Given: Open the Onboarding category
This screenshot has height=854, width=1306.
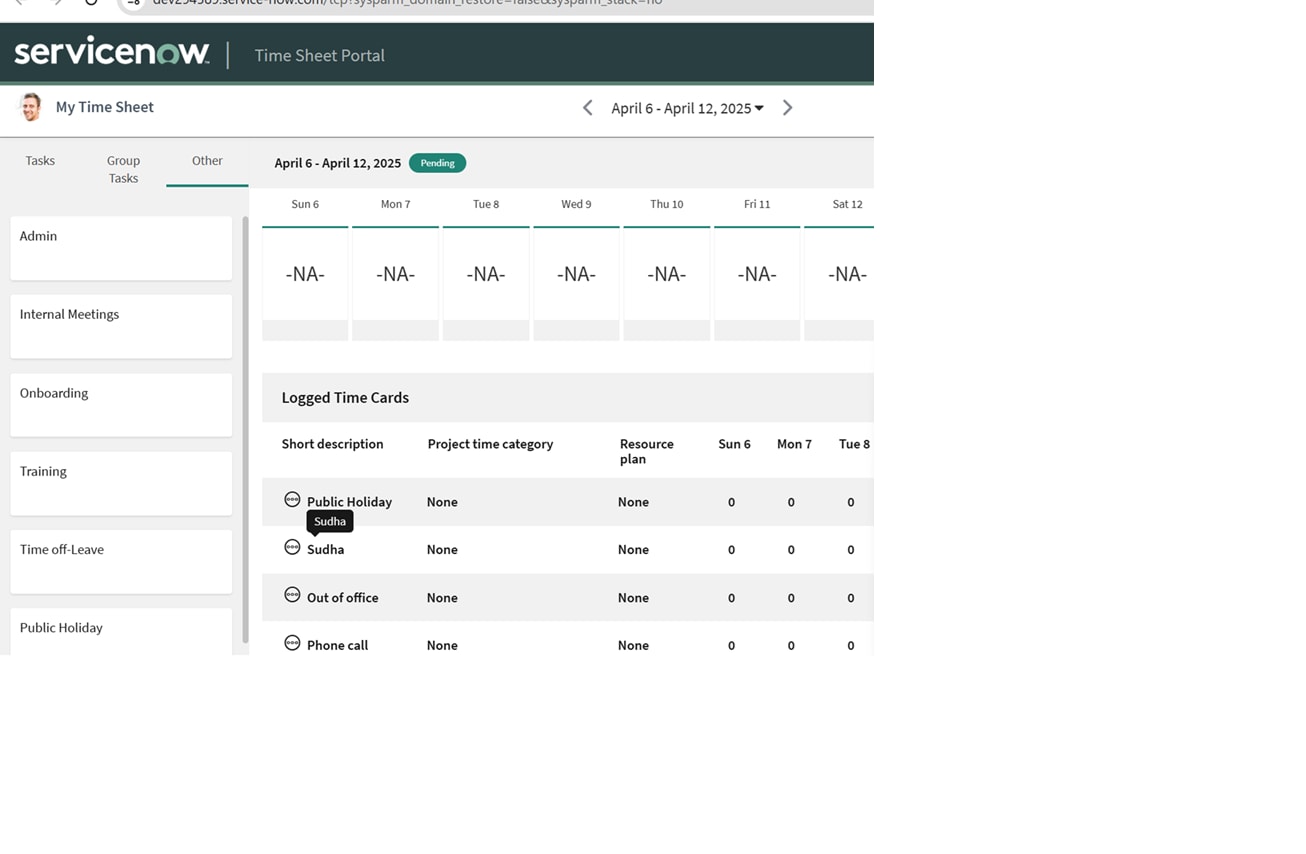Looking at the screenshot, I should [x=120, y=404].
